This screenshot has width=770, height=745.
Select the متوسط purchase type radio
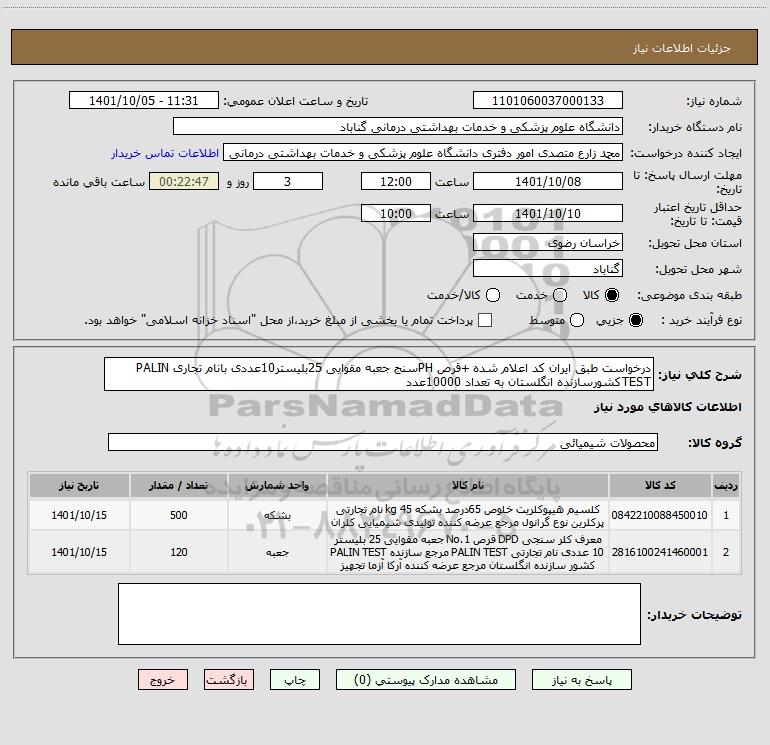[x=577, y=320]
